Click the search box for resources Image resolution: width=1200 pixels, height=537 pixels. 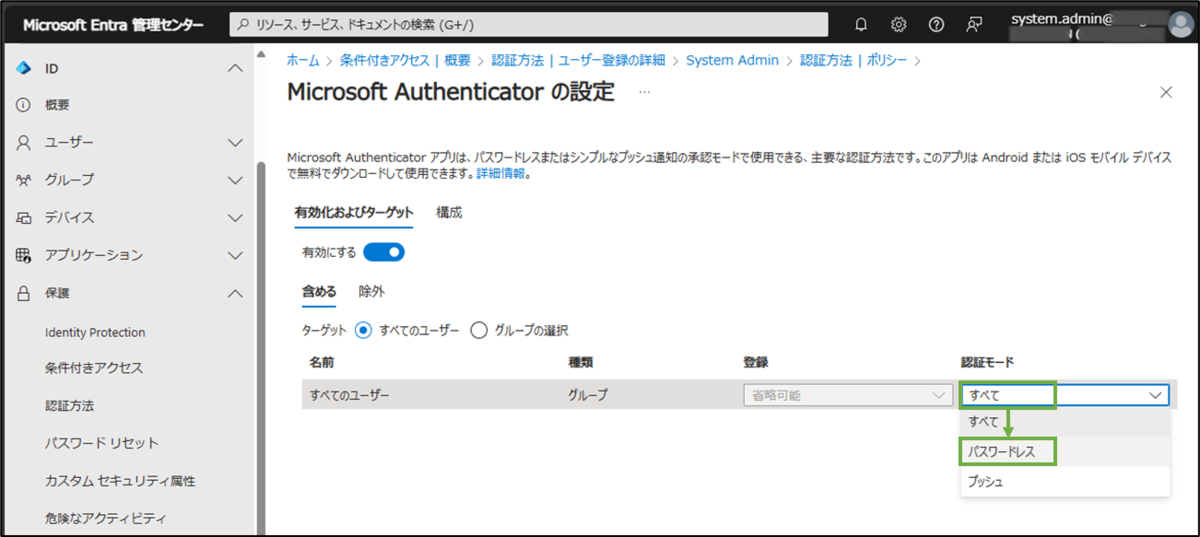point(529,24)
